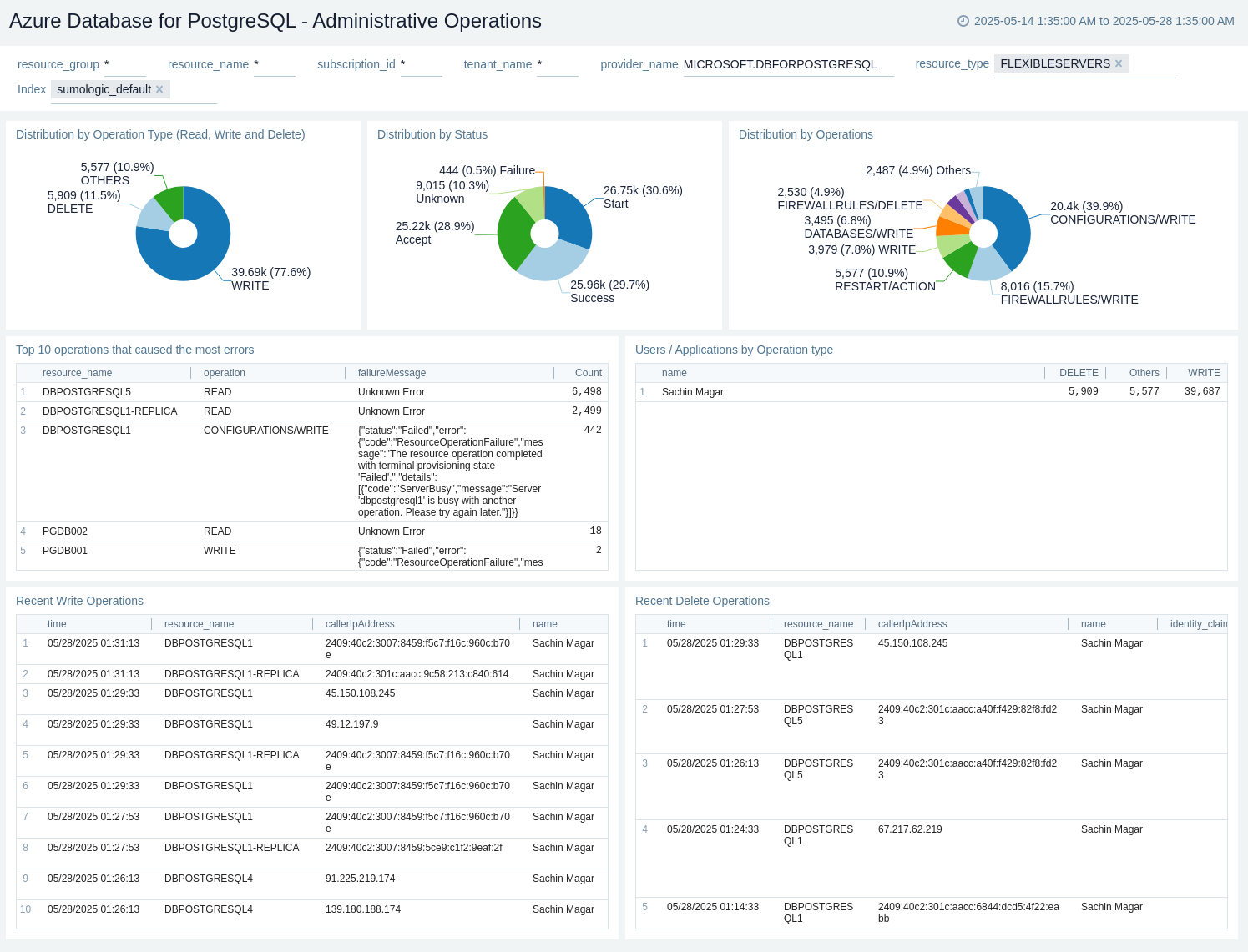Sort Recent Write Operations by callerIpAddress column

pos(360,624)
